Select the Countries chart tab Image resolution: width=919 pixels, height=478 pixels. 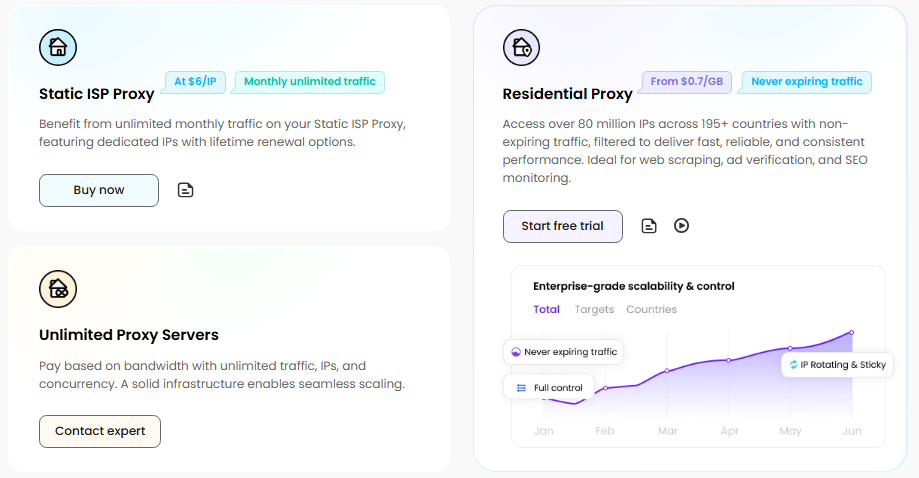[x=651, y=309]
